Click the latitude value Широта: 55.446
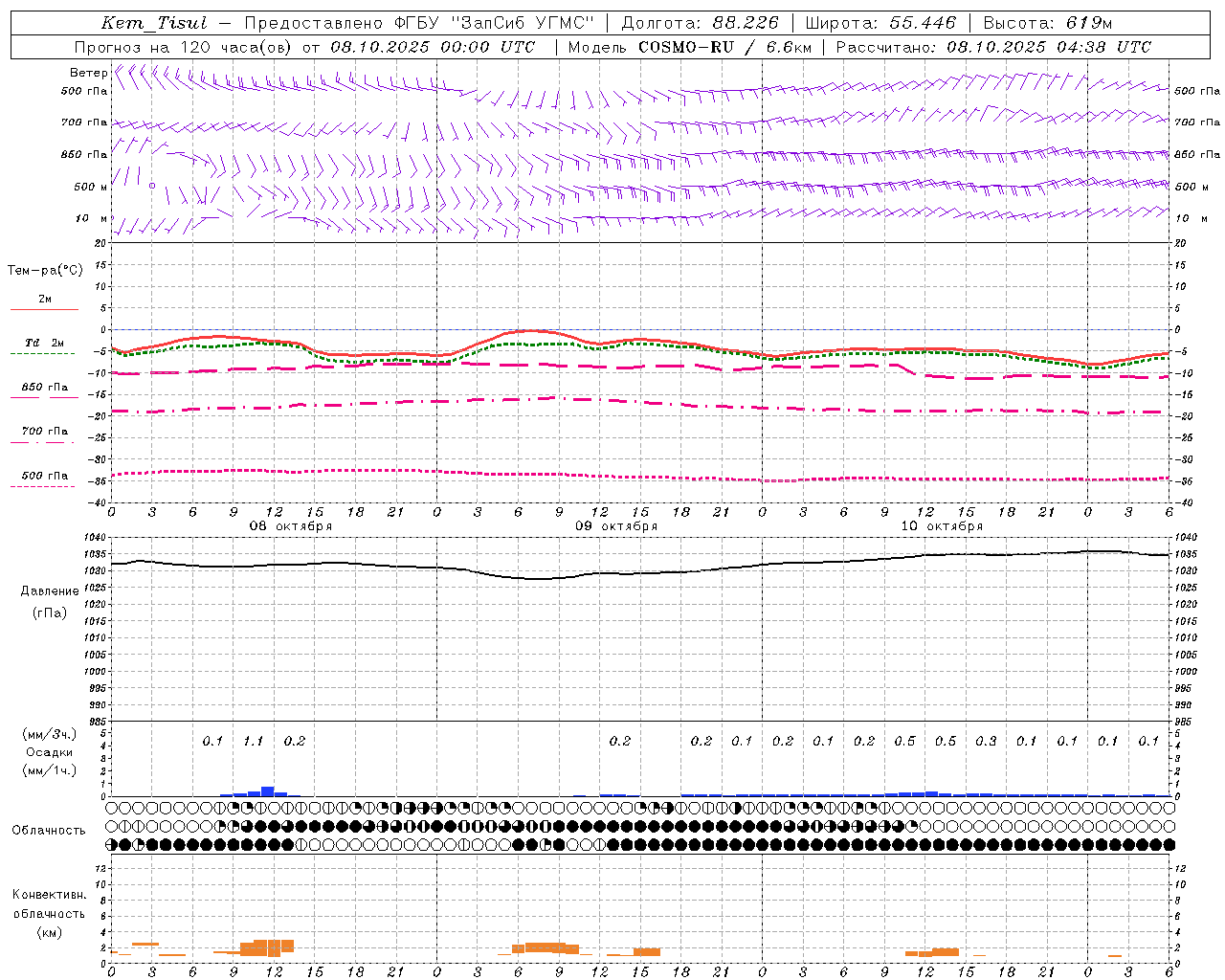This screenshot has width=1225, height=980. (880, 23)
